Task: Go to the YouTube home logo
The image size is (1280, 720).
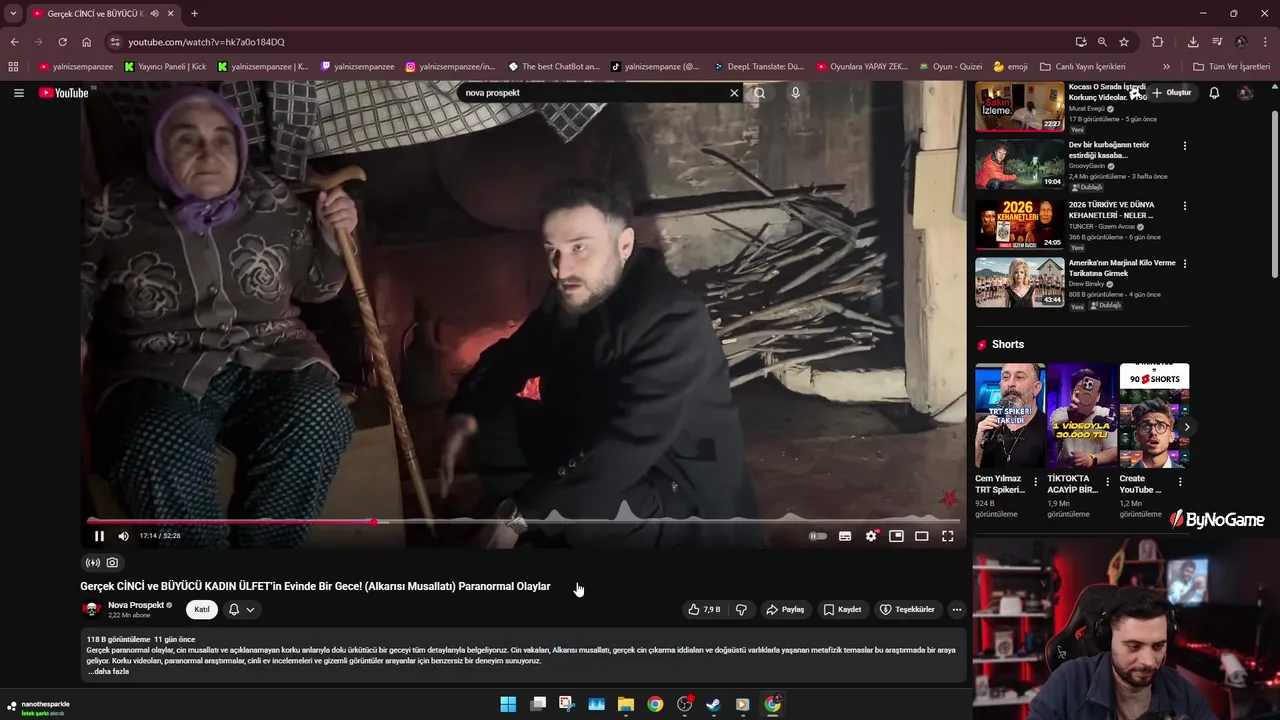Action: 64,93
